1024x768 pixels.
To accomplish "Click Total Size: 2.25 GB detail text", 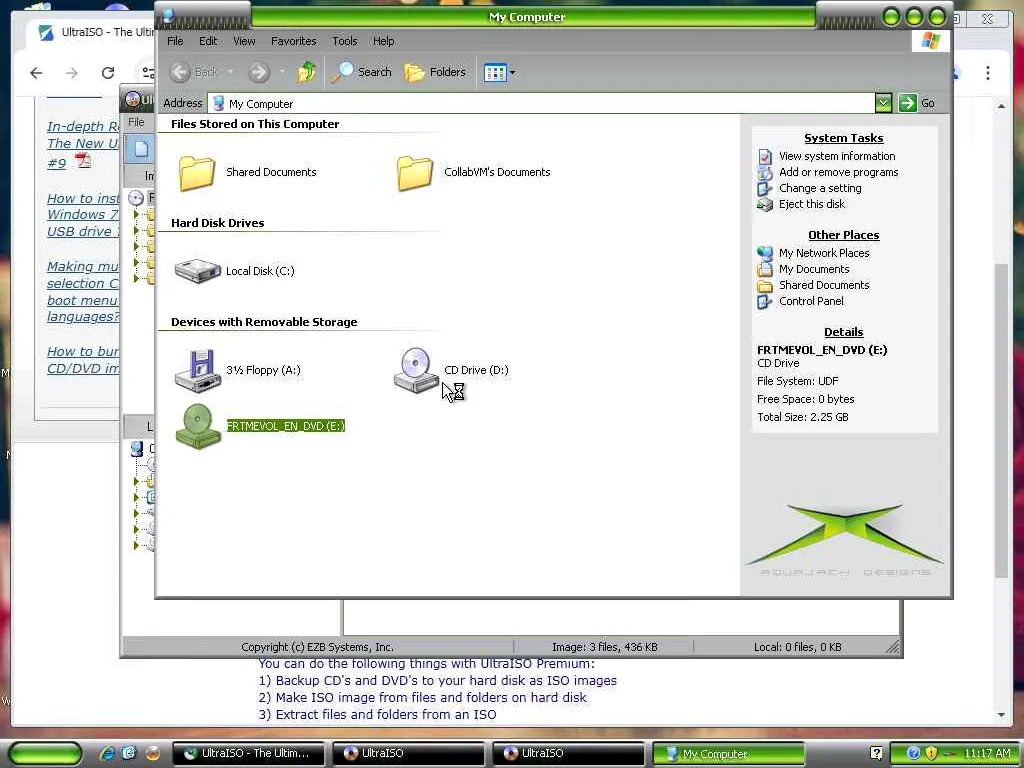I will tap(803, 417).
